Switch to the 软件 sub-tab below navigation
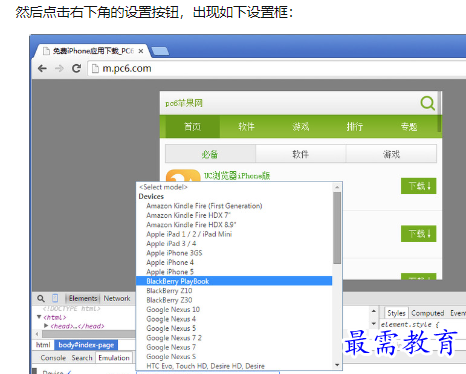Image resolution: width=466 pixels, height=374 pixels. 301,154
